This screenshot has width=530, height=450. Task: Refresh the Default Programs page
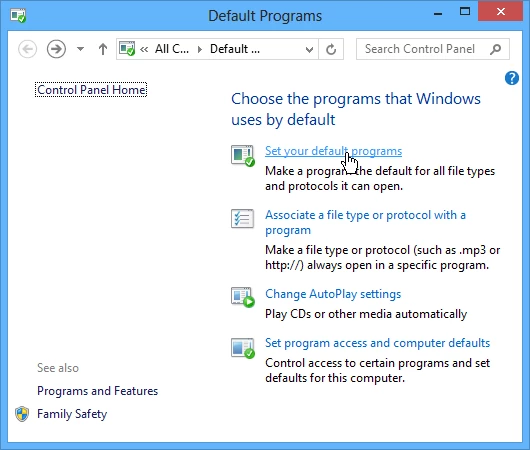pos(331,49)
